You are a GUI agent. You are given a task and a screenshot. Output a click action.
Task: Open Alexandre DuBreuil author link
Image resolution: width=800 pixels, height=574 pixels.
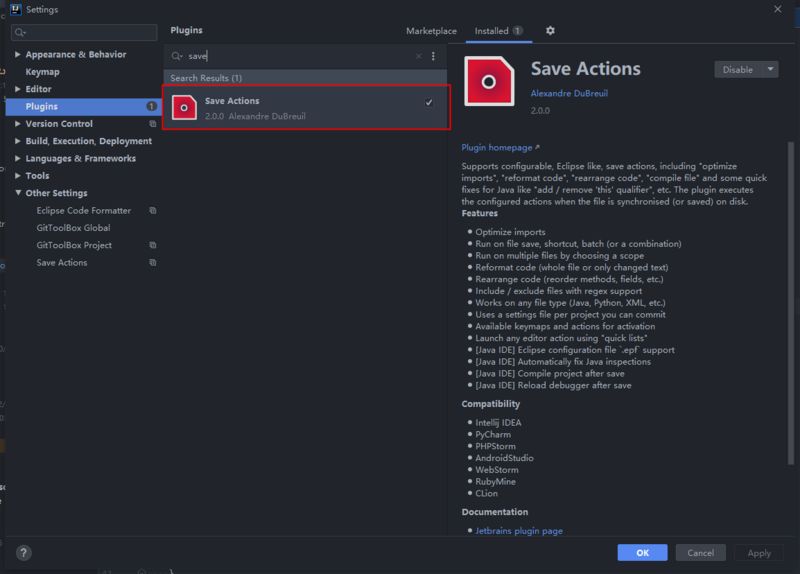(x=569, y=93)
